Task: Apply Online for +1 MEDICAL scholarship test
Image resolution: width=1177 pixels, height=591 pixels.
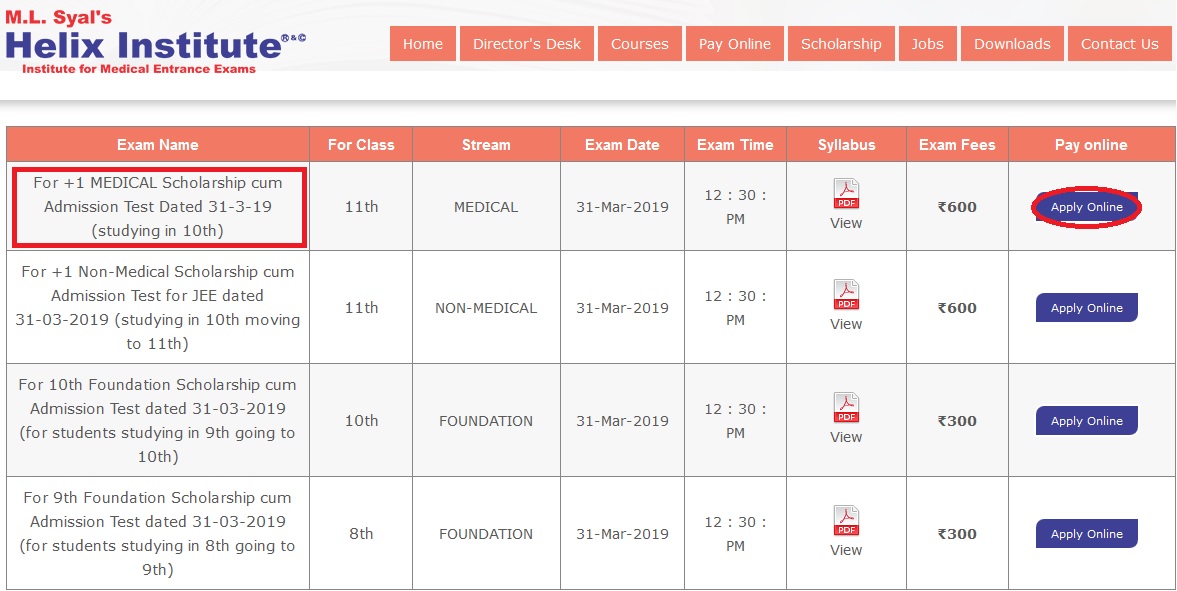Action: 1086,207
